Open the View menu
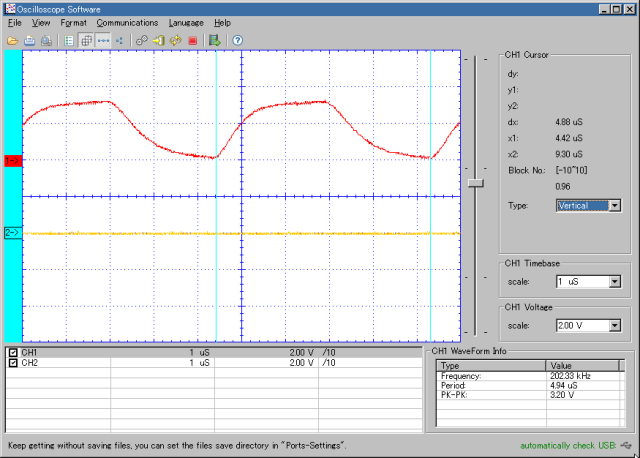 [41, 23]
